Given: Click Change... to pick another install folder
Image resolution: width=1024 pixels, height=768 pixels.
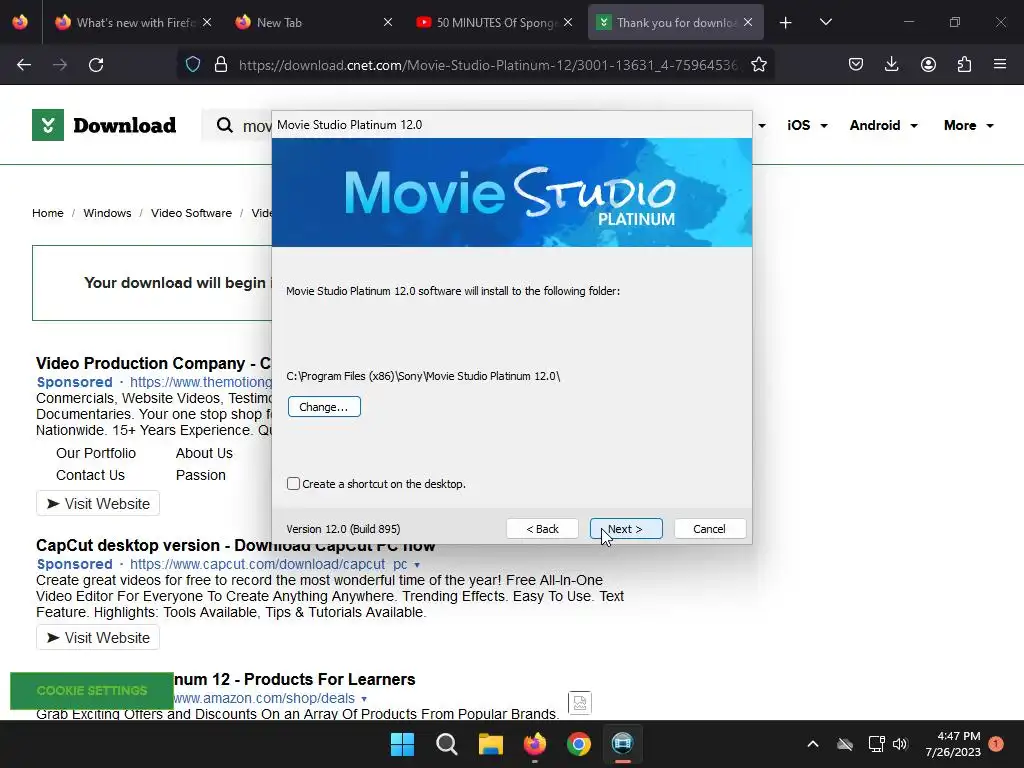Looking at the screenshot, I should point(324,407).
